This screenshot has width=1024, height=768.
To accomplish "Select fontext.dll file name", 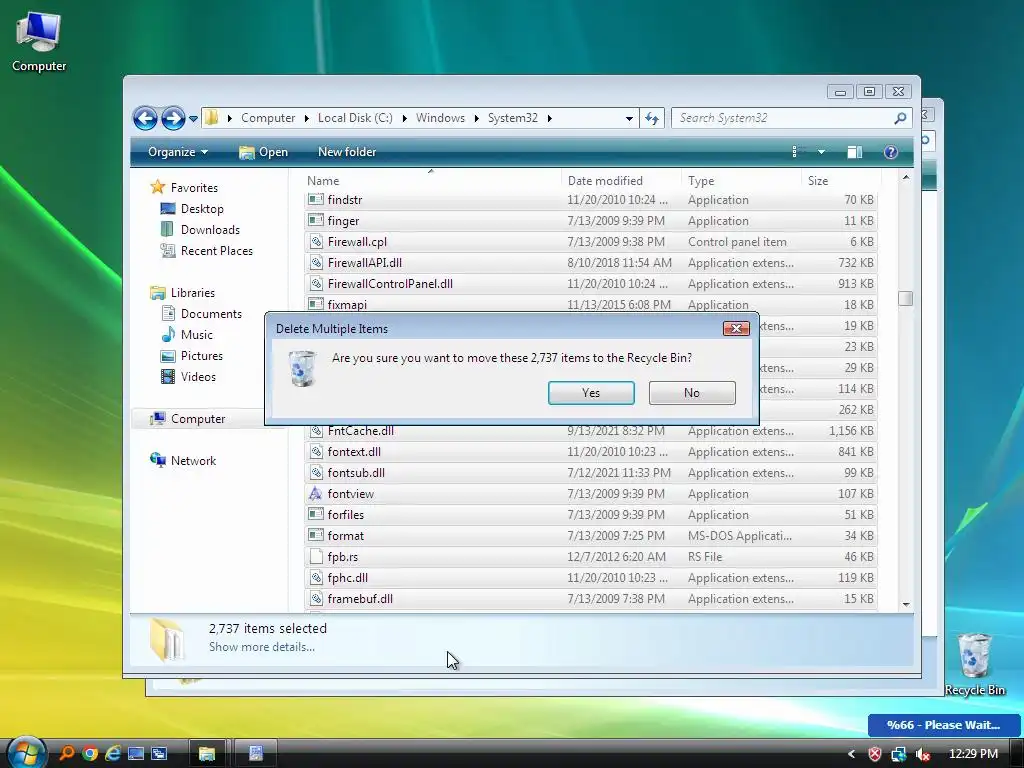I will [x=354, y=452].
